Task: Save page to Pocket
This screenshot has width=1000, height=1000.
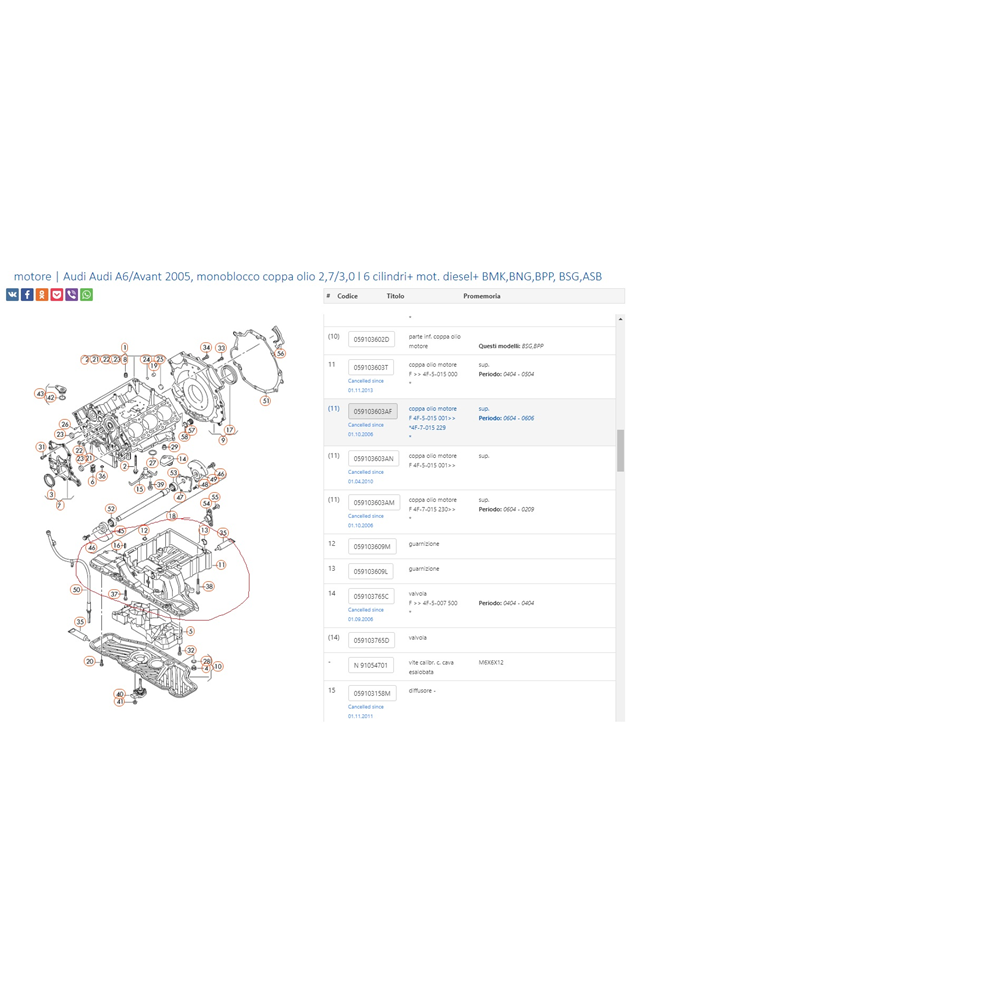Action: coord(57,295)
